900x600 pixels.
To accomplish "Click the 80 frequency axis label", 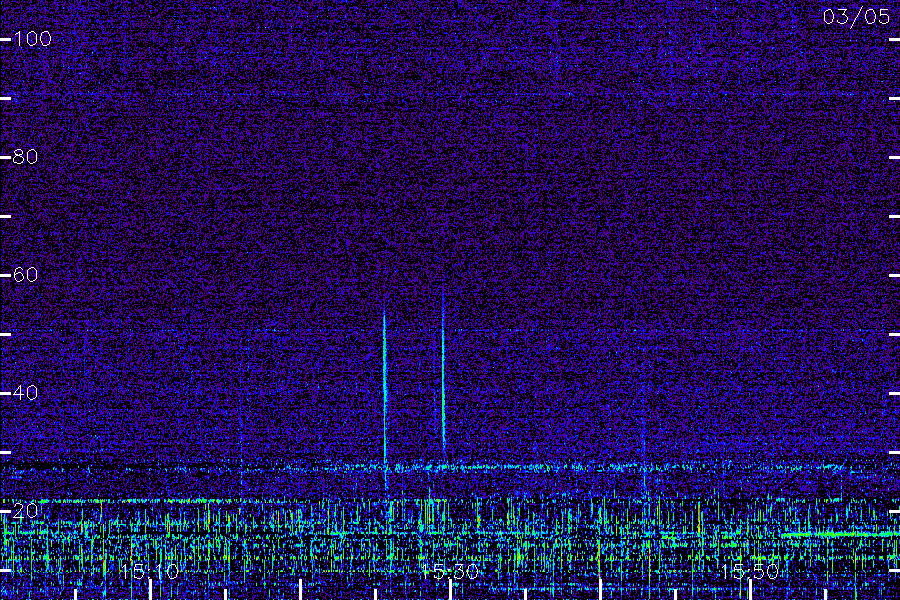I will coord(25,157).
